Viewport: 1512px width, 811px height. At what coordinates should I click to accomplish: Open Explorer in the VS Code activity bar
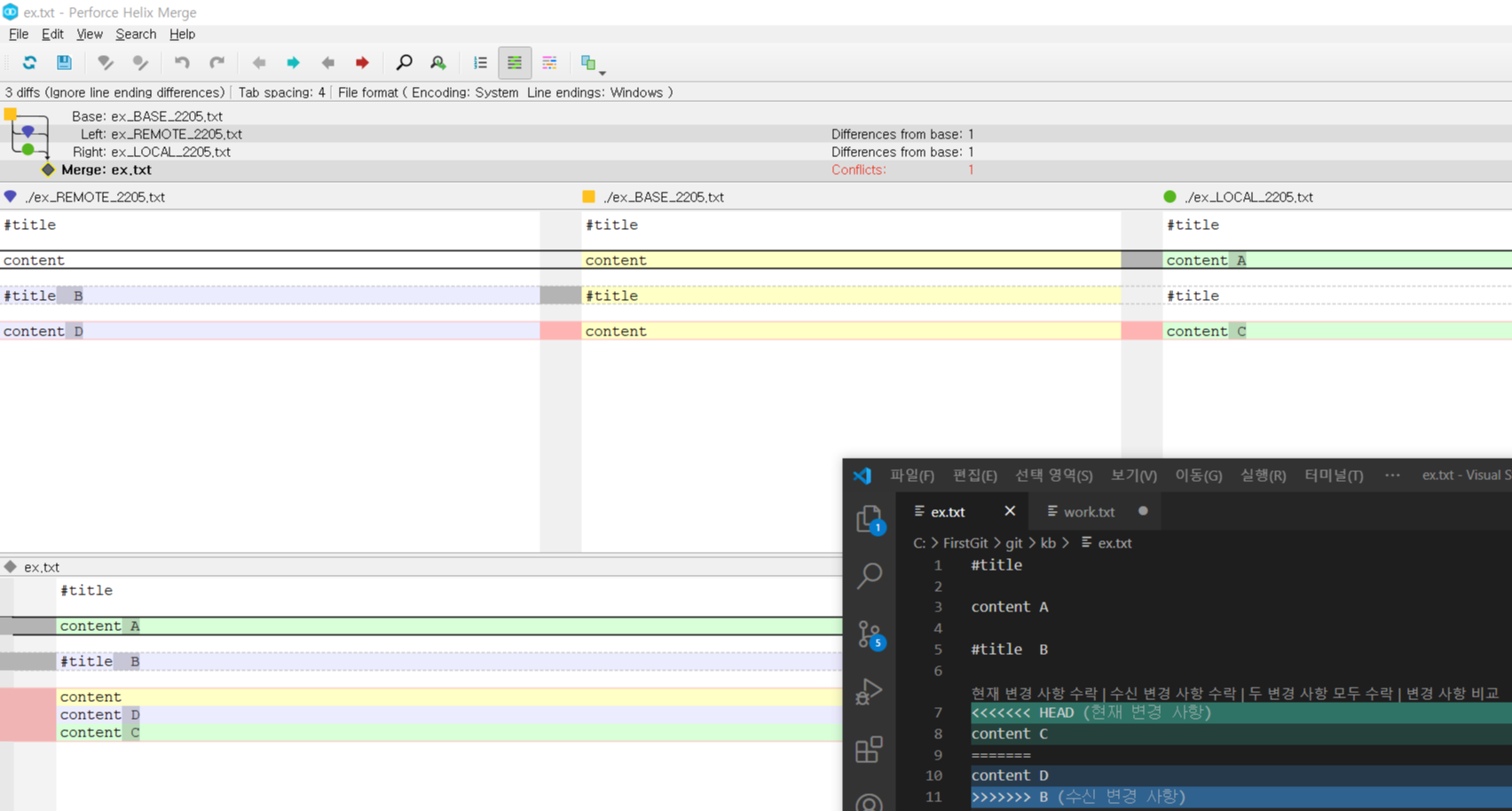pyautogui.click(x=869, y=519)
